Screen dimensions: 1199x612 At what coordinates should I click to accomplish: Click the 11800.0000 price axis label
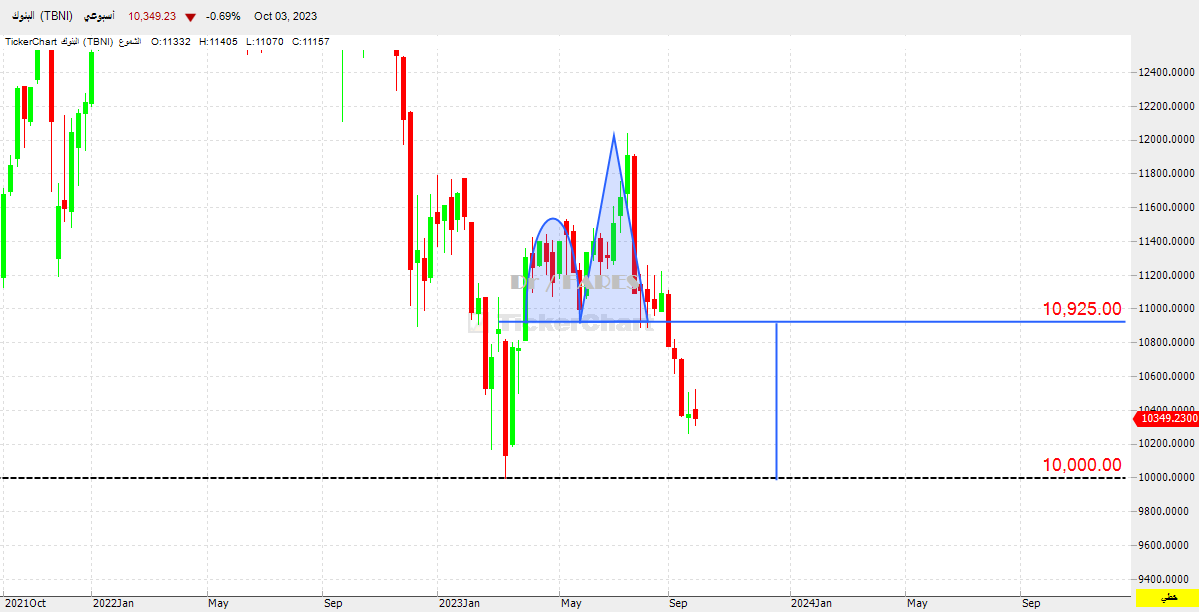coord(1165,174)
